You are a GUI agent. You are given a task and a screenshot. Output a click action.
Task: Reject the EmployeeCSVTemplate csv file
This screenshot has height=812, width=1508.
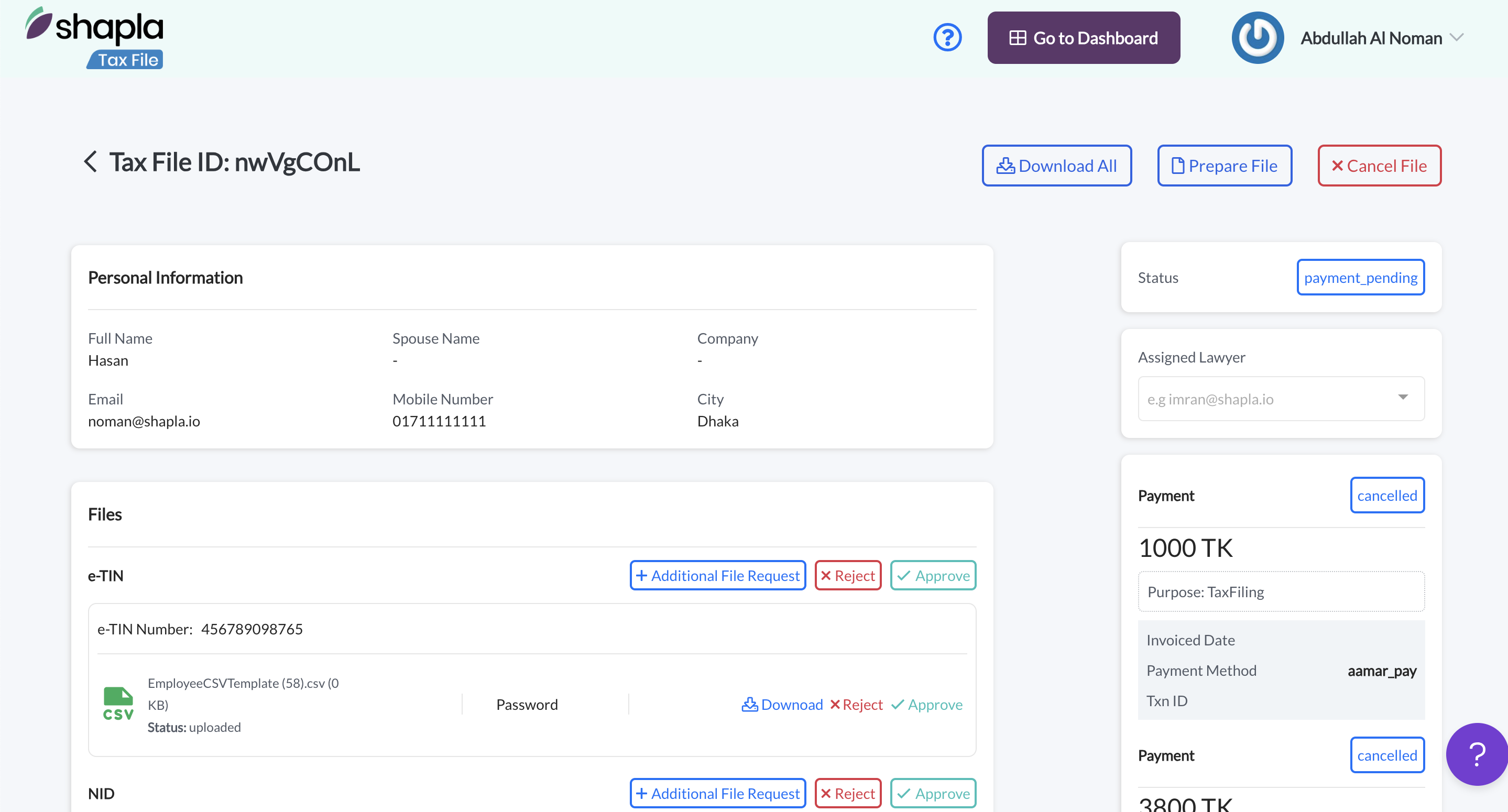[x=857, y=704]
